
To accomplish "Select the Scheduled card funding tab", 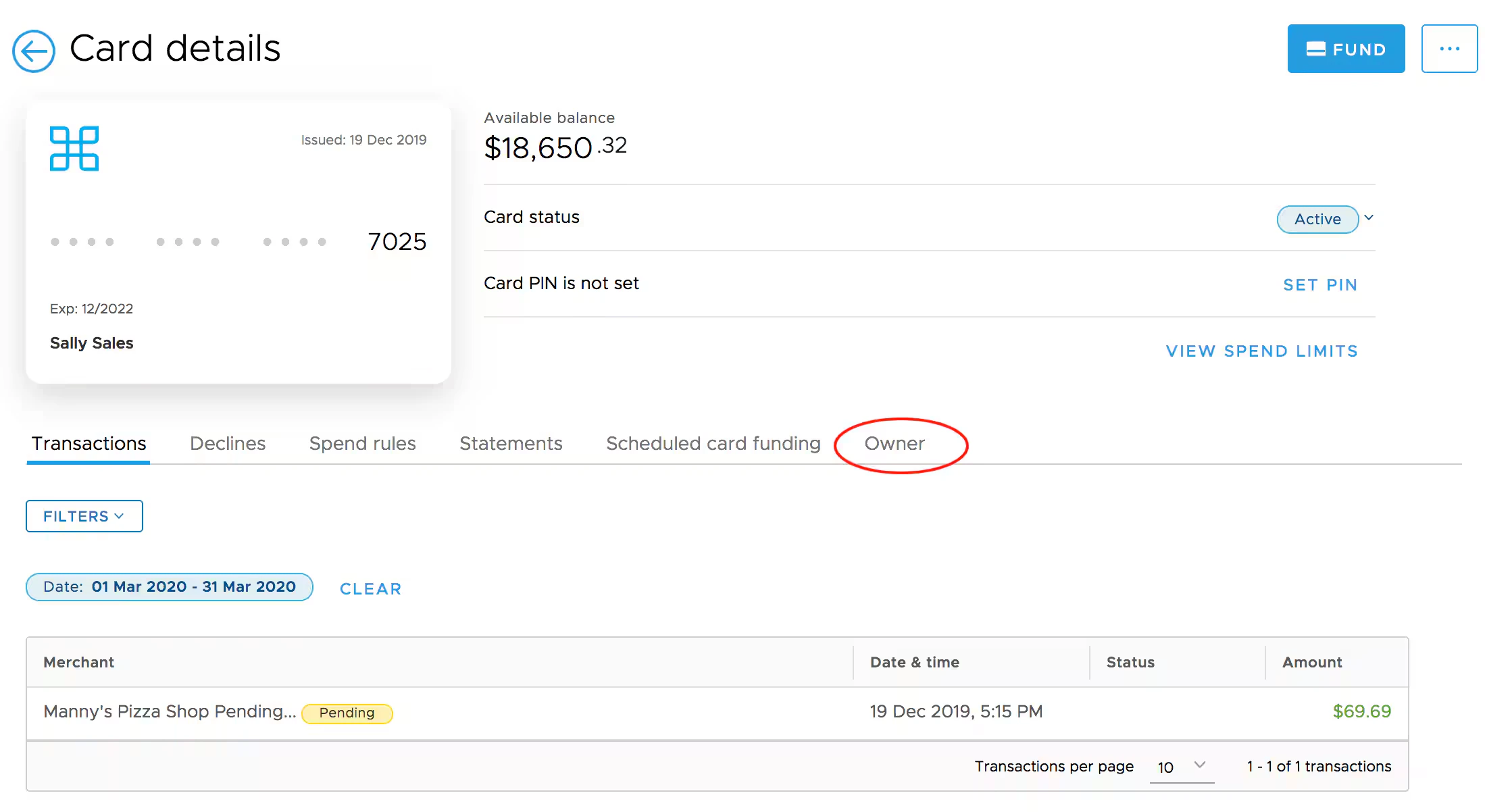I will 713,443.
